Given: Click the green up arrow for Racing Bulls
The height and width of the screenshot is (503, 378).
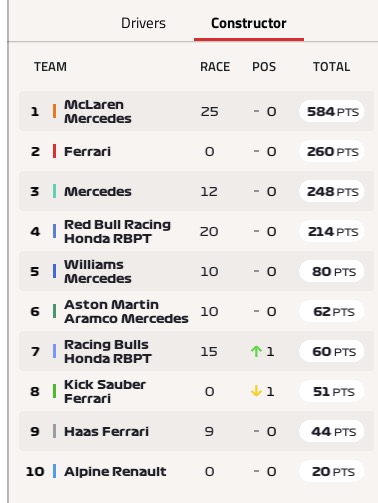Looking at the screenshot, I should point(256,351).
